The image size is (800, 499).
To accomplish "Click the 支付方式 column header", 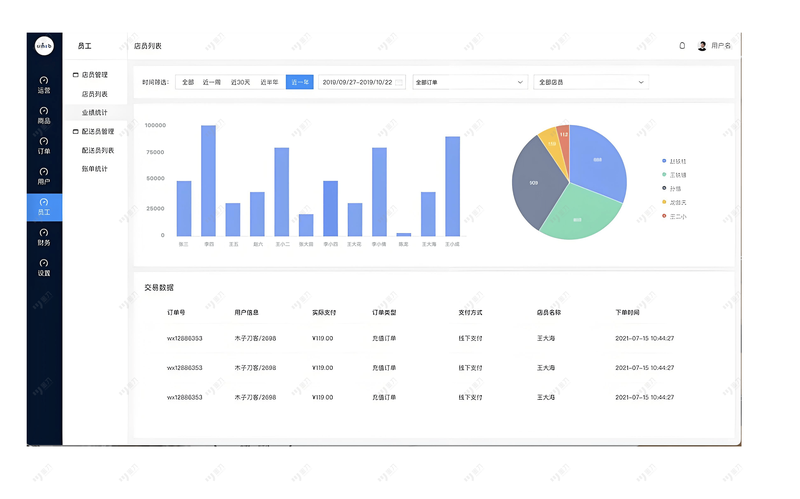I will click(470, 312).
